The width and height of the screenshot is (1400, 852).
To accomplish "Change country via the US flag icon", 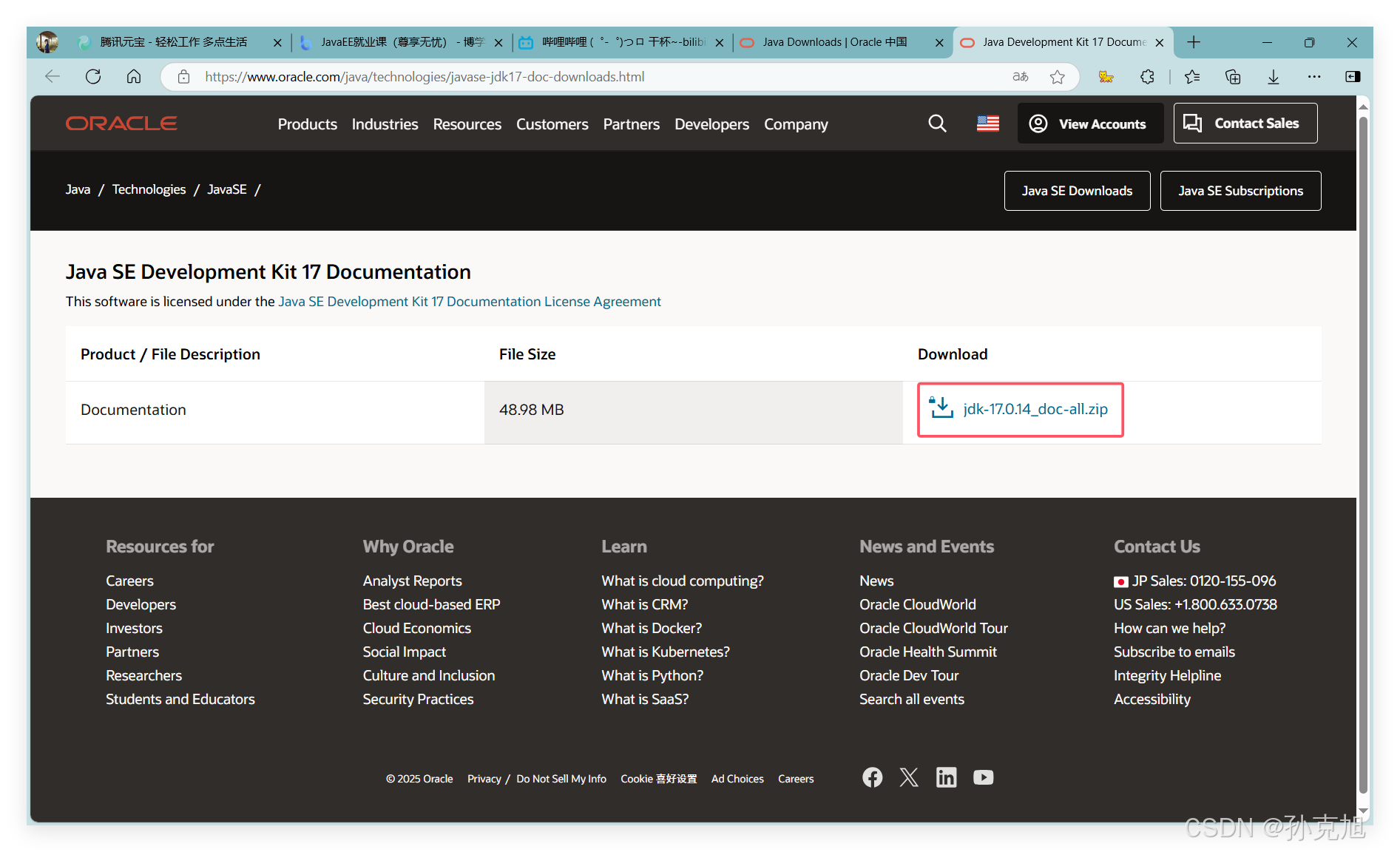I will pyautogui.click(x=988, y=124).
